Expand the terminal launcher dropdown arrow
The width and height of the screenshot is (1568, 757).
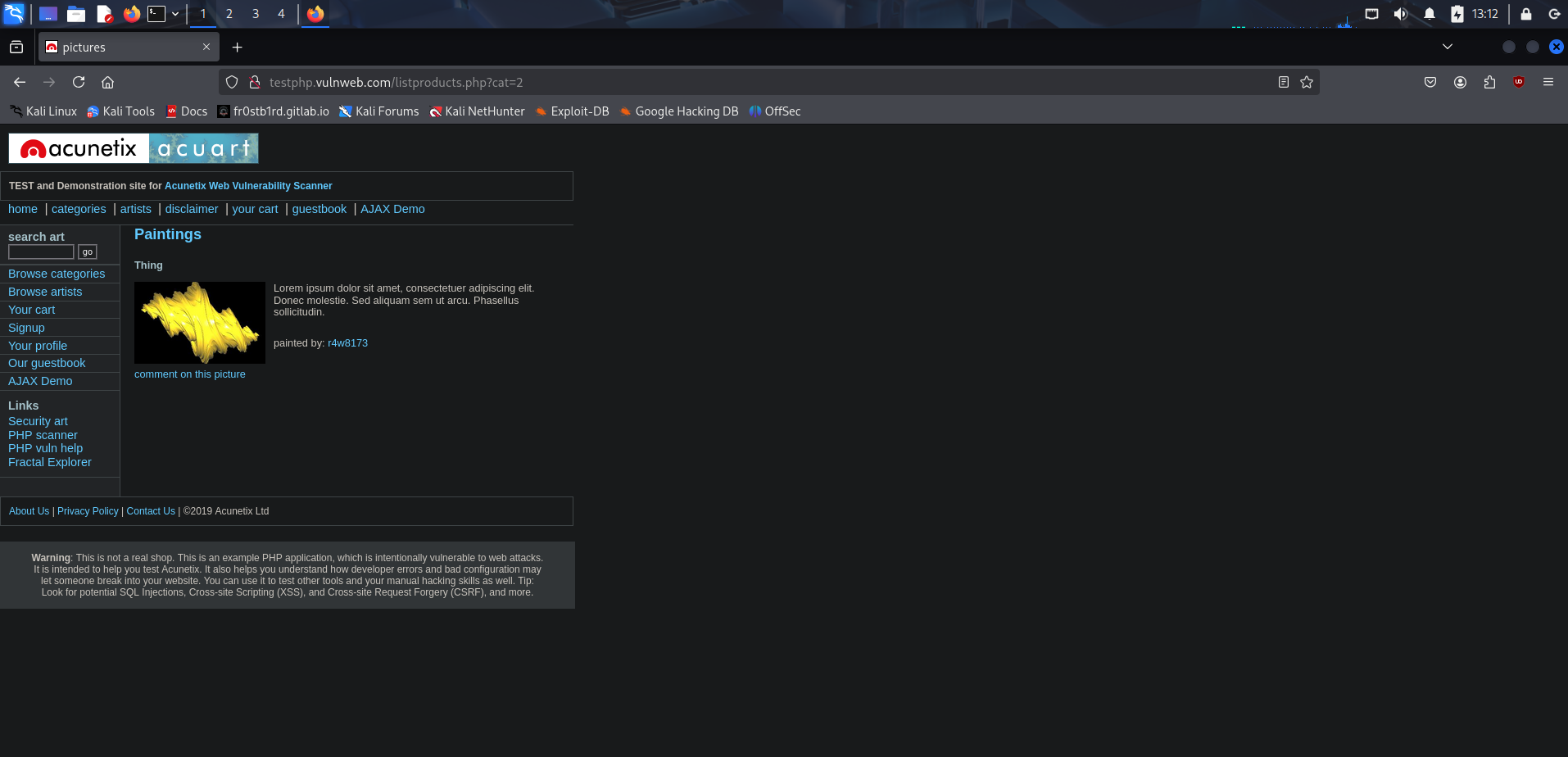(x=175, y=14)
